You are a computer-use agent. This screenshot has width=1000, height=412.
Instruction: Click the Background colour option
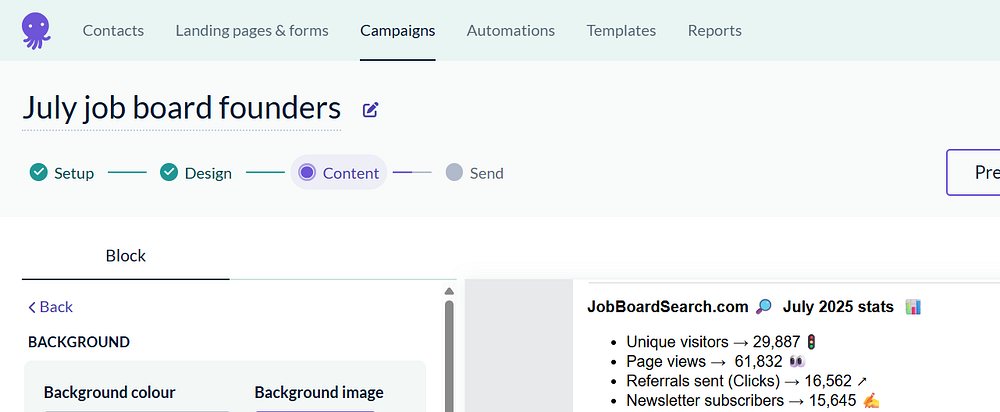click(110, 393)
